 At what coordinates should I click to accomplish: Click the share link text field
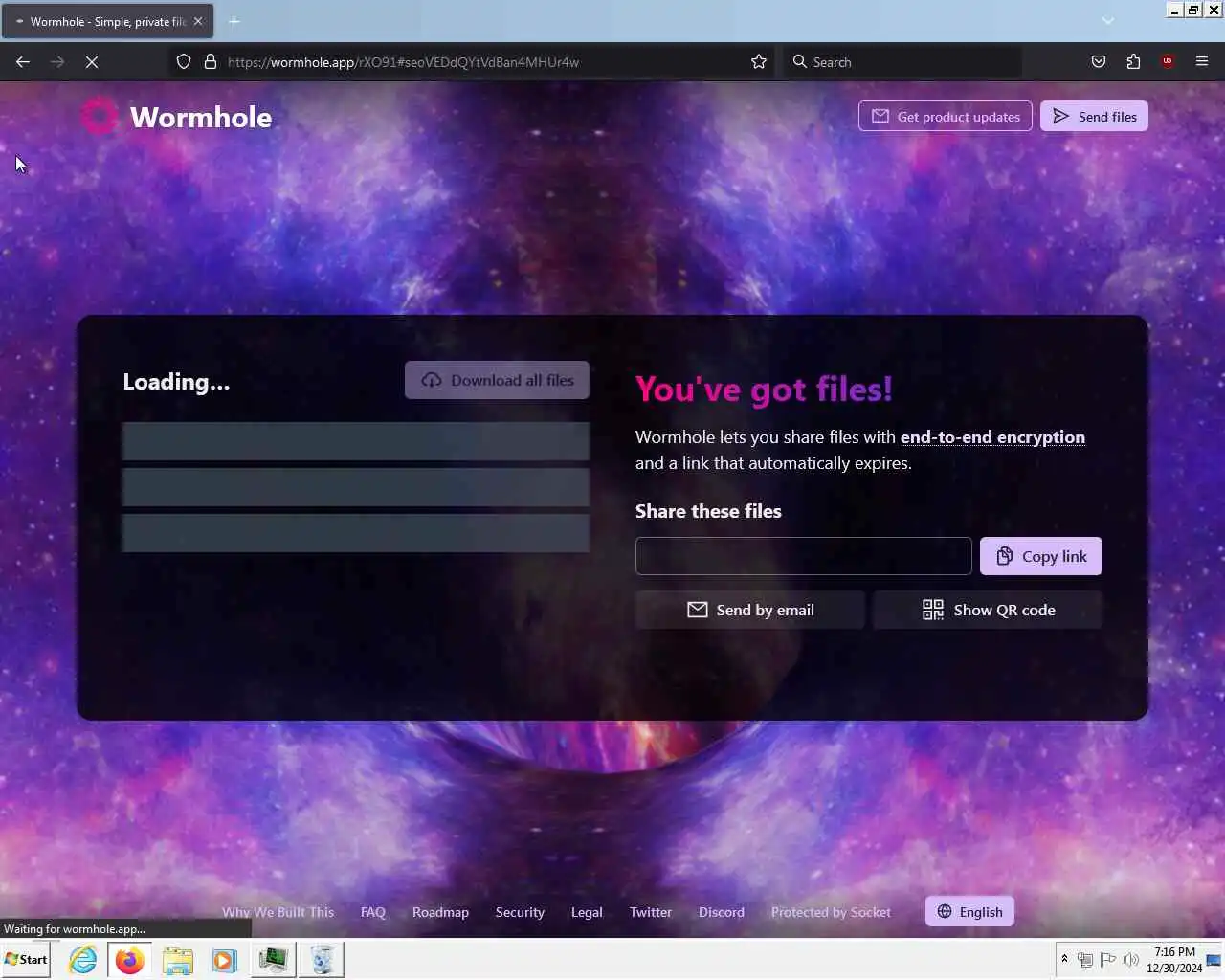[804, 556]
